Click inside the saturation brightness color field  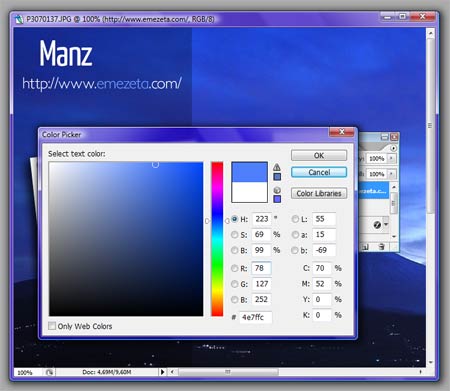pyautogui.click(x=126, y=239)
